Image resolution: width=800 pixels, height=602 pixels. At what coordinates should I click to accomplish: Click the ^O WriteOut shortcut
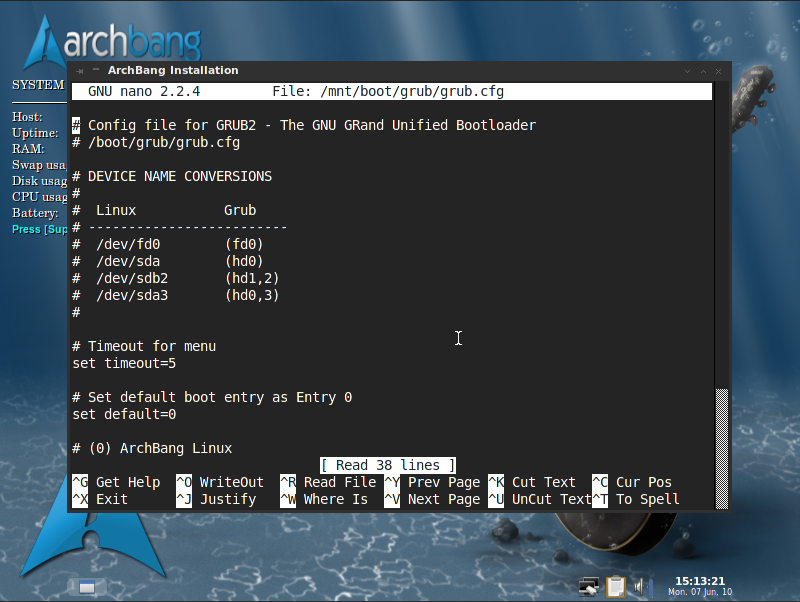[220, 482]
